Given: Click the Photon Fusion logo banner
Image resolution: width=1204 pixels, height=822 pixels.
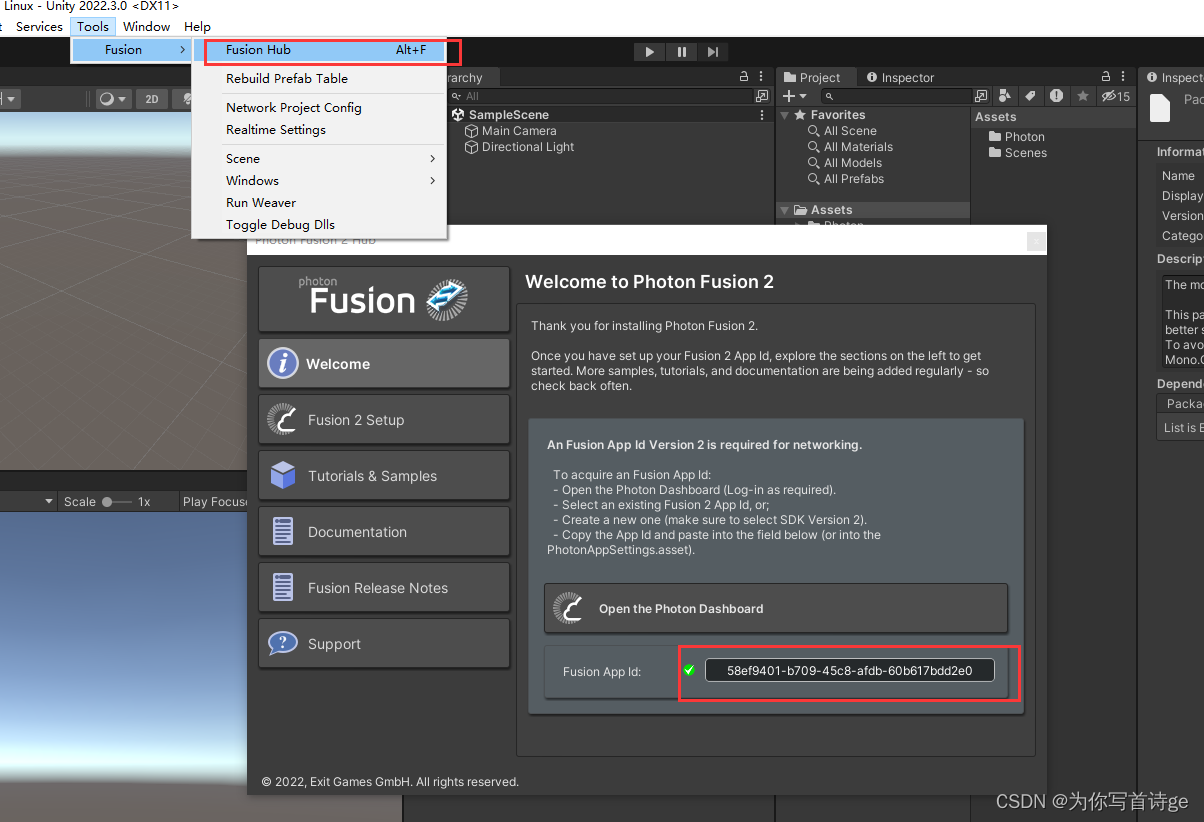Looking at the screenshot, I should click(x=384, y=299).
